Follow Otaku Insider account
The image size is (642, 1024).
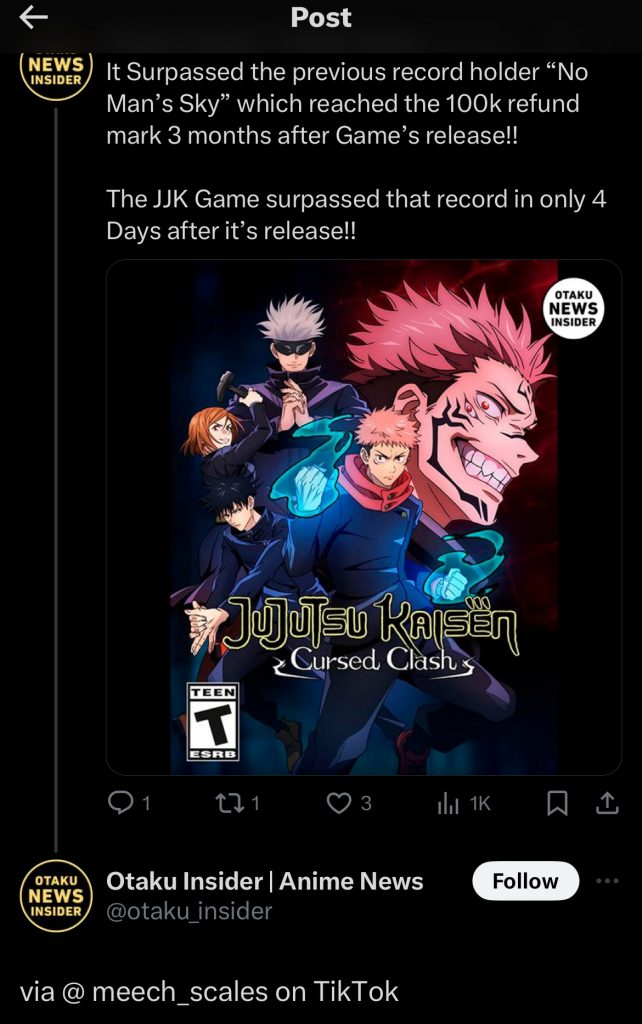pyautogui.click(x=526, y=881)
